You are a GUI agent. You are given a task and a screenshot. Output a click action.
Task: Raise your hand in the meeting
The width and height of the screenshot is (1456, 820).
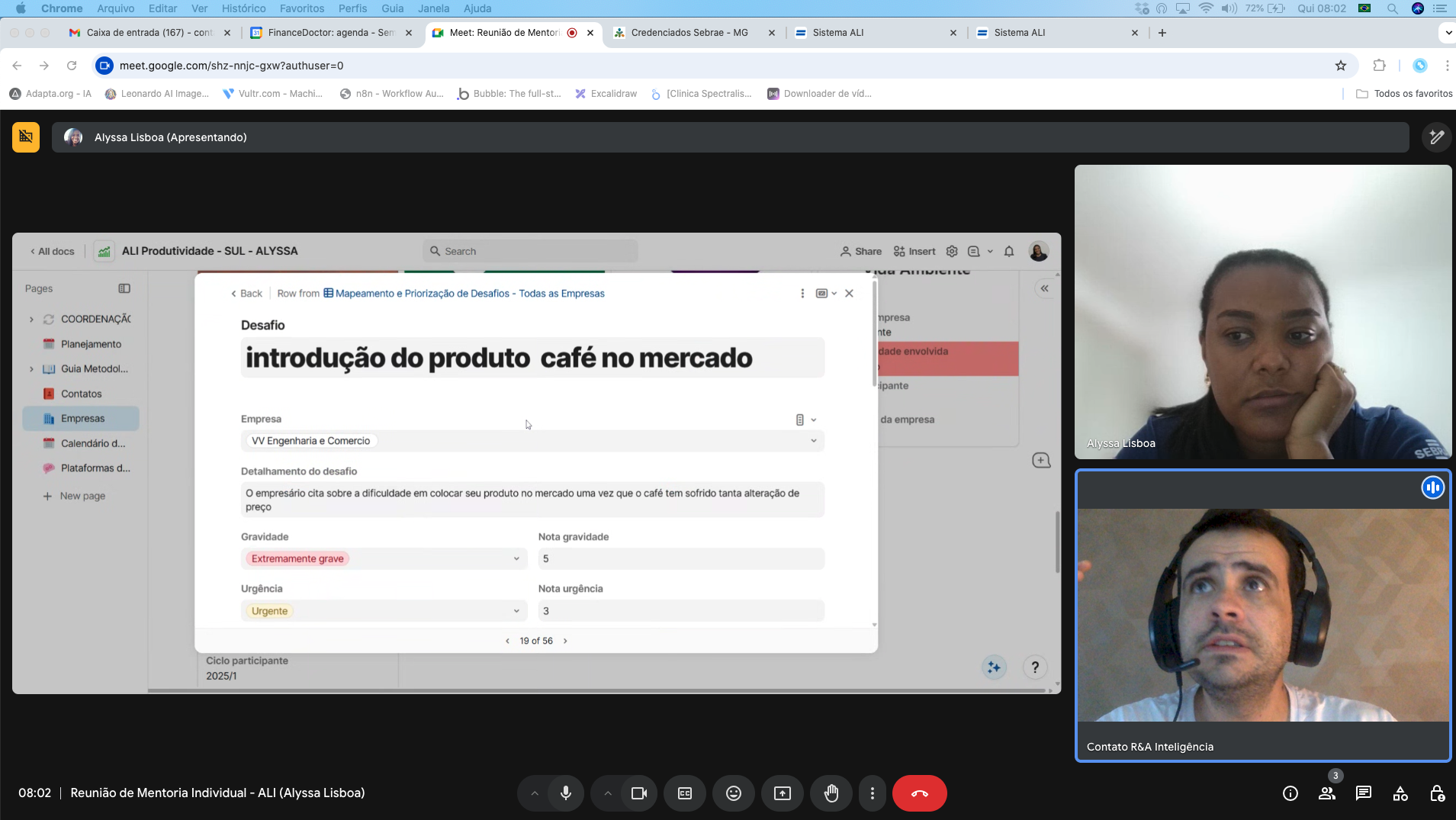831,793
